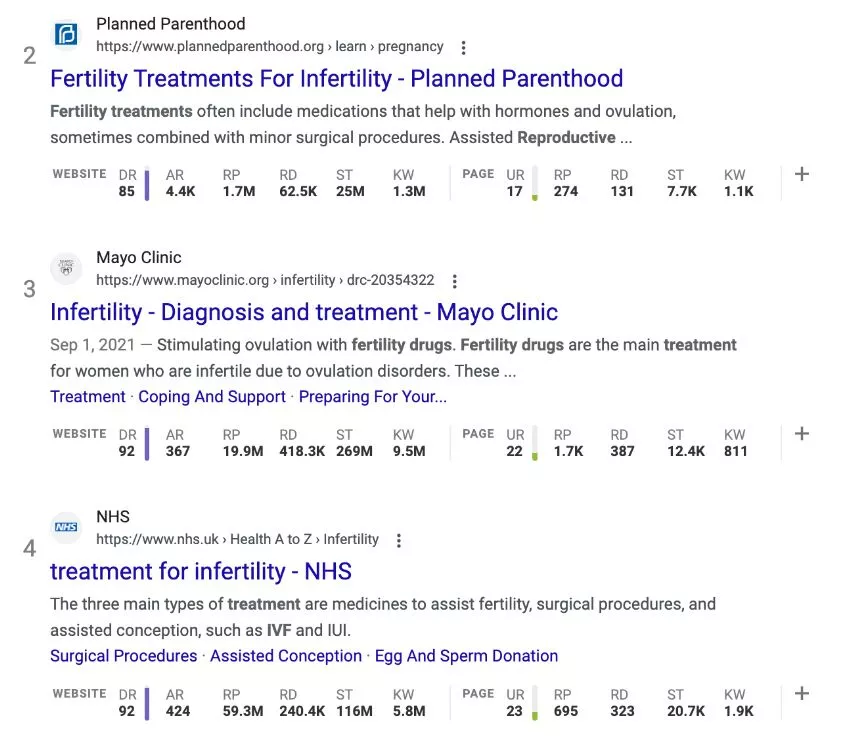This screenshot has height=743, width=842.
Task: Expand NHS result metrics with plus icon
Action: [801, 693]
